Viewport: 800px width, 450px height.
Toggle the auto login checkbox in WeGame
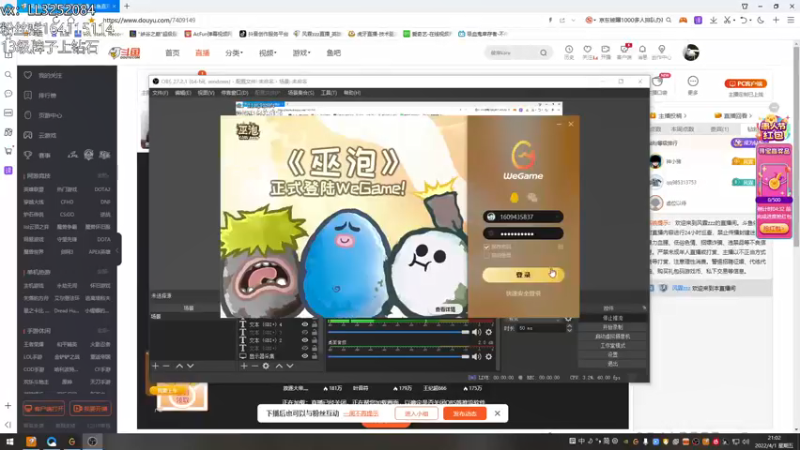point(486,255)
